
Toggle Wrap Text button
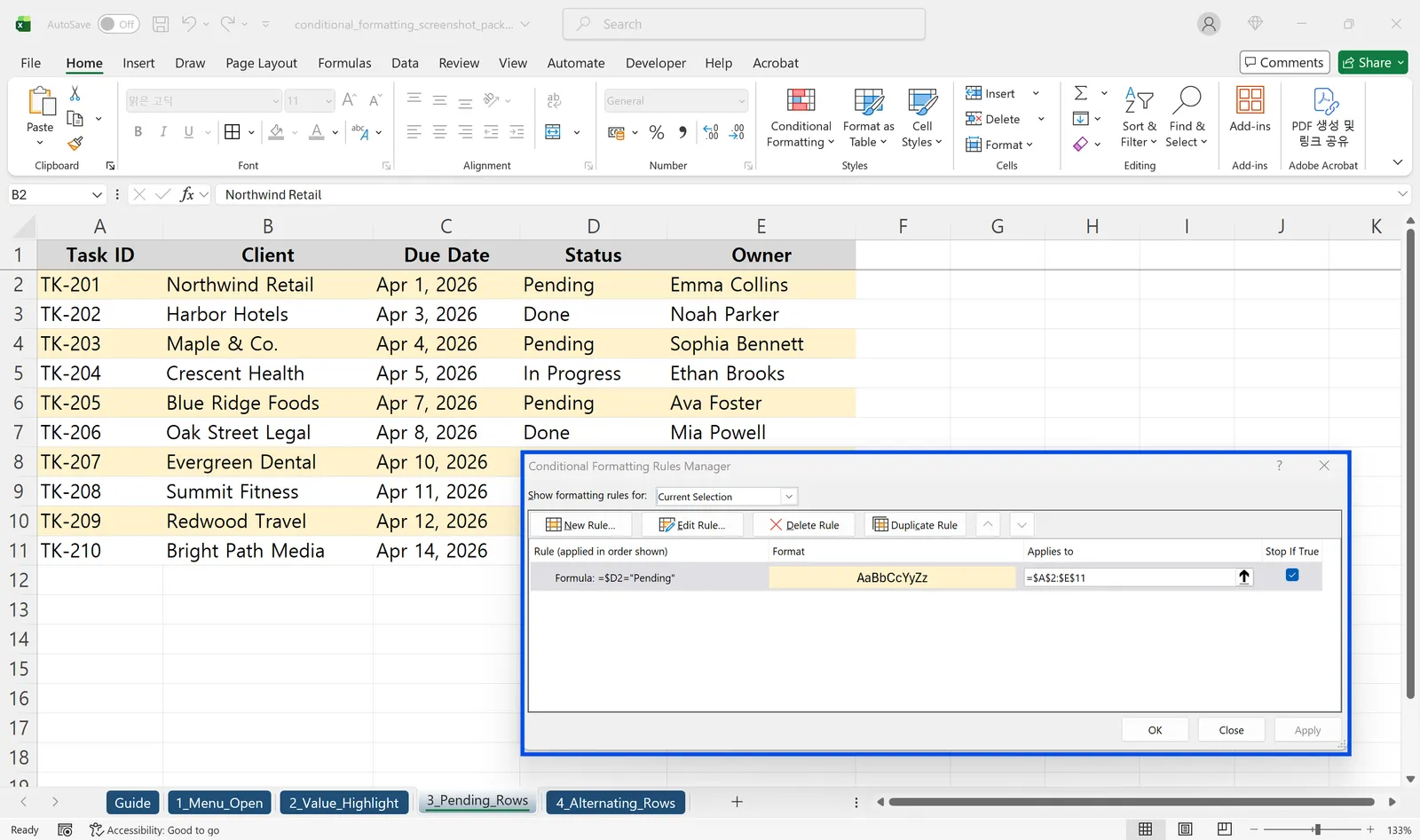554,100
